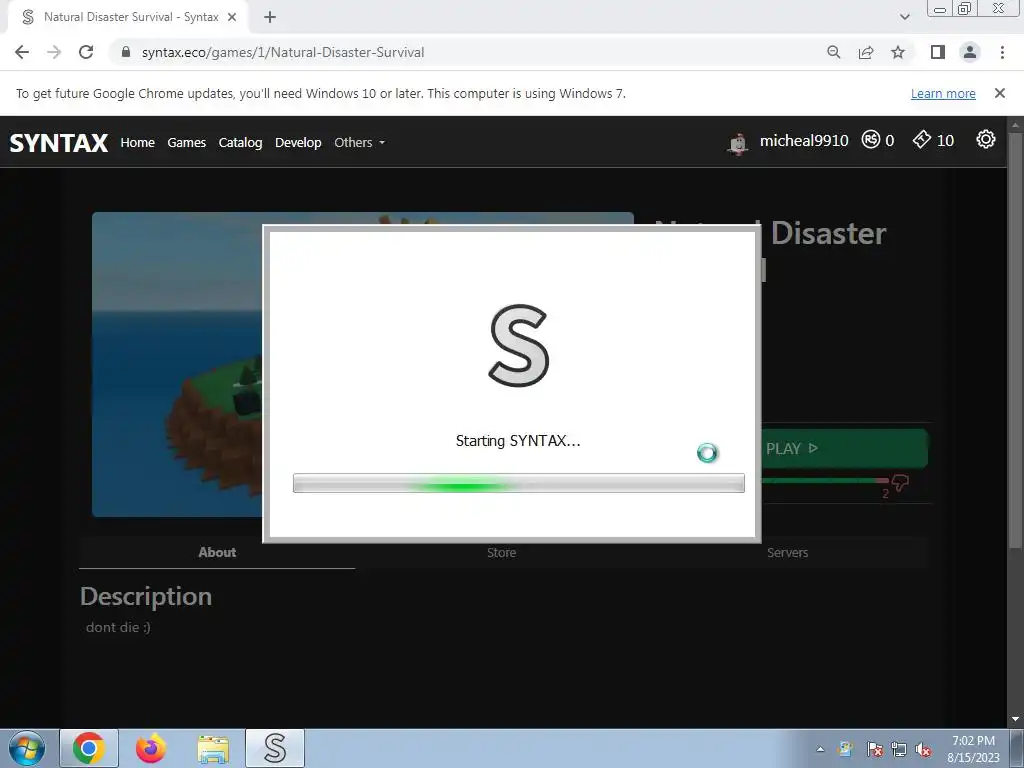Open Catalog in navbar

240,142
